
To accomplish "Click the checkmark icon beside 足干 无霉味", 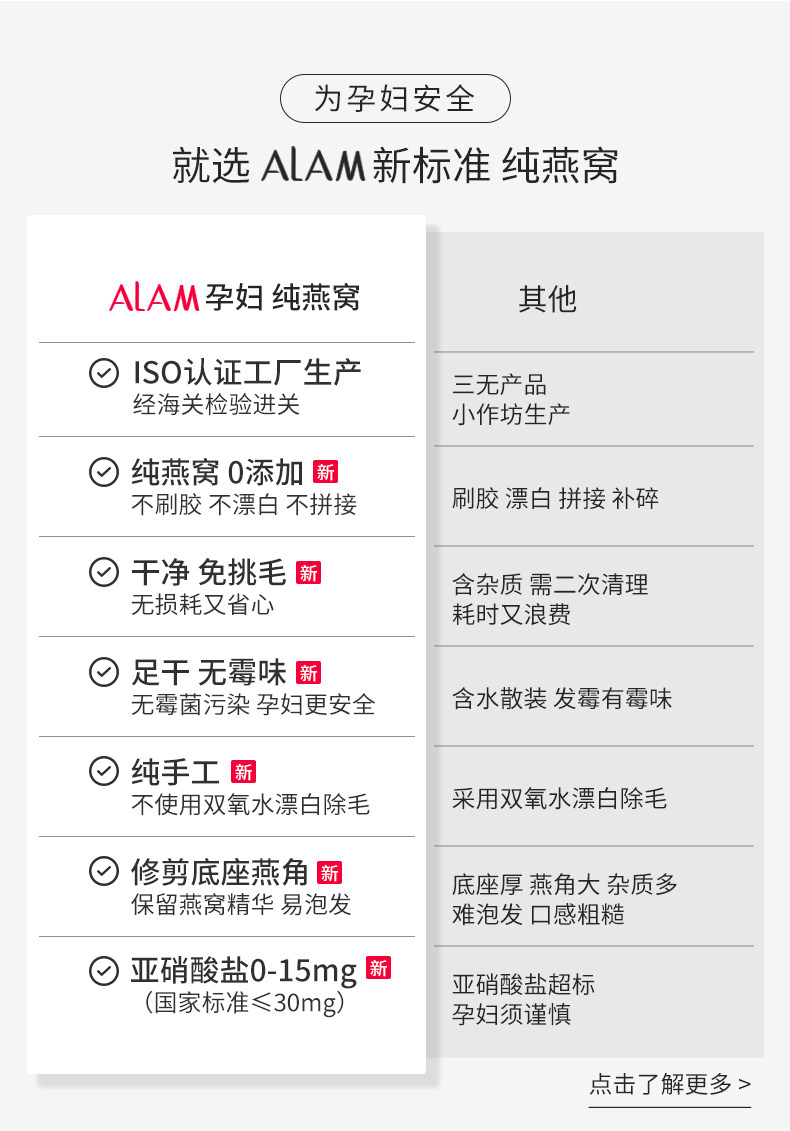I will point(104,672).
